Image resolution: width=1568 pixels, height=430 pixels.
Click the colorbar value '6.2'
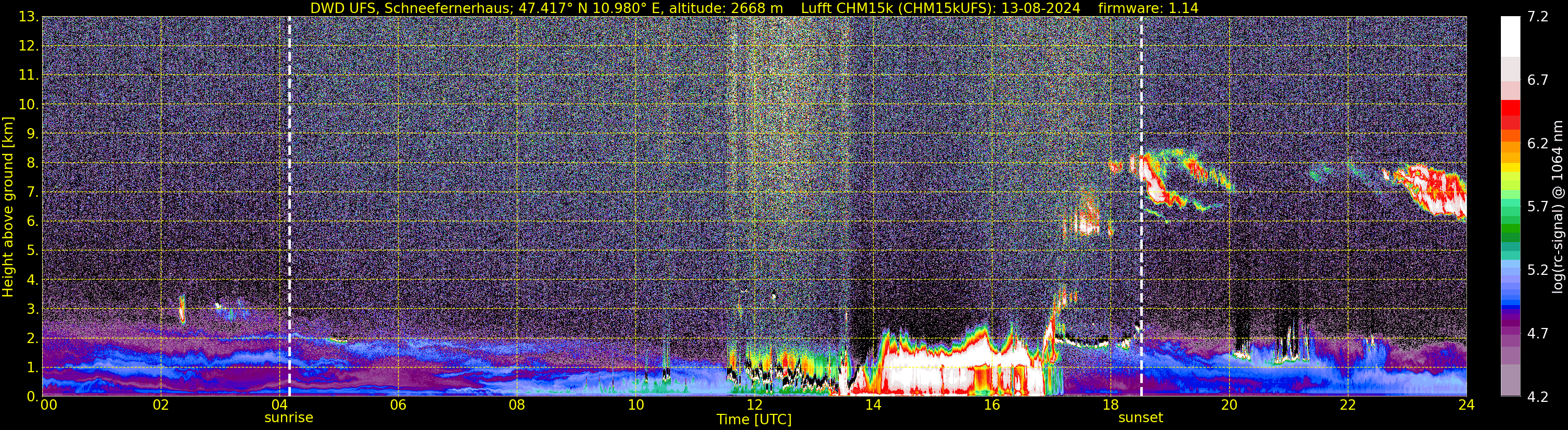tap(1538, 144)
